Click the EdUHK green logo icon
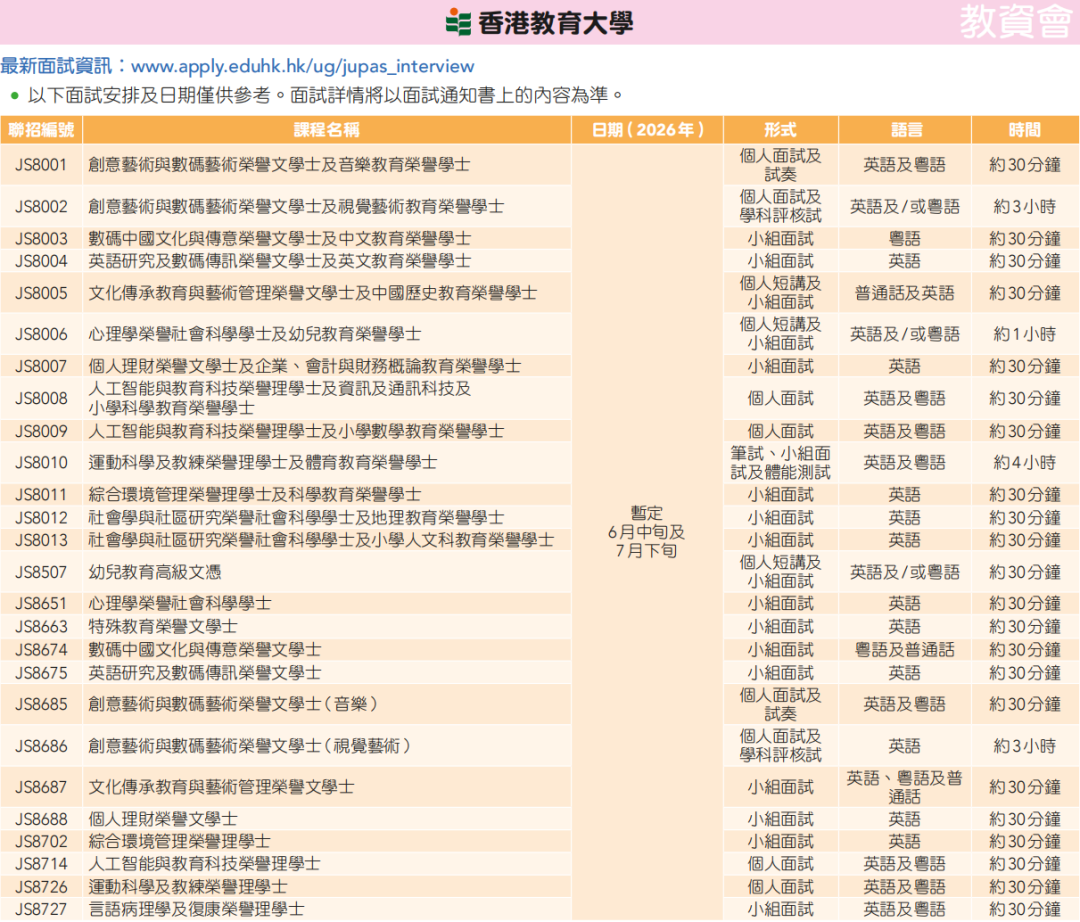 pyautogui.click(x=456, y=20)
